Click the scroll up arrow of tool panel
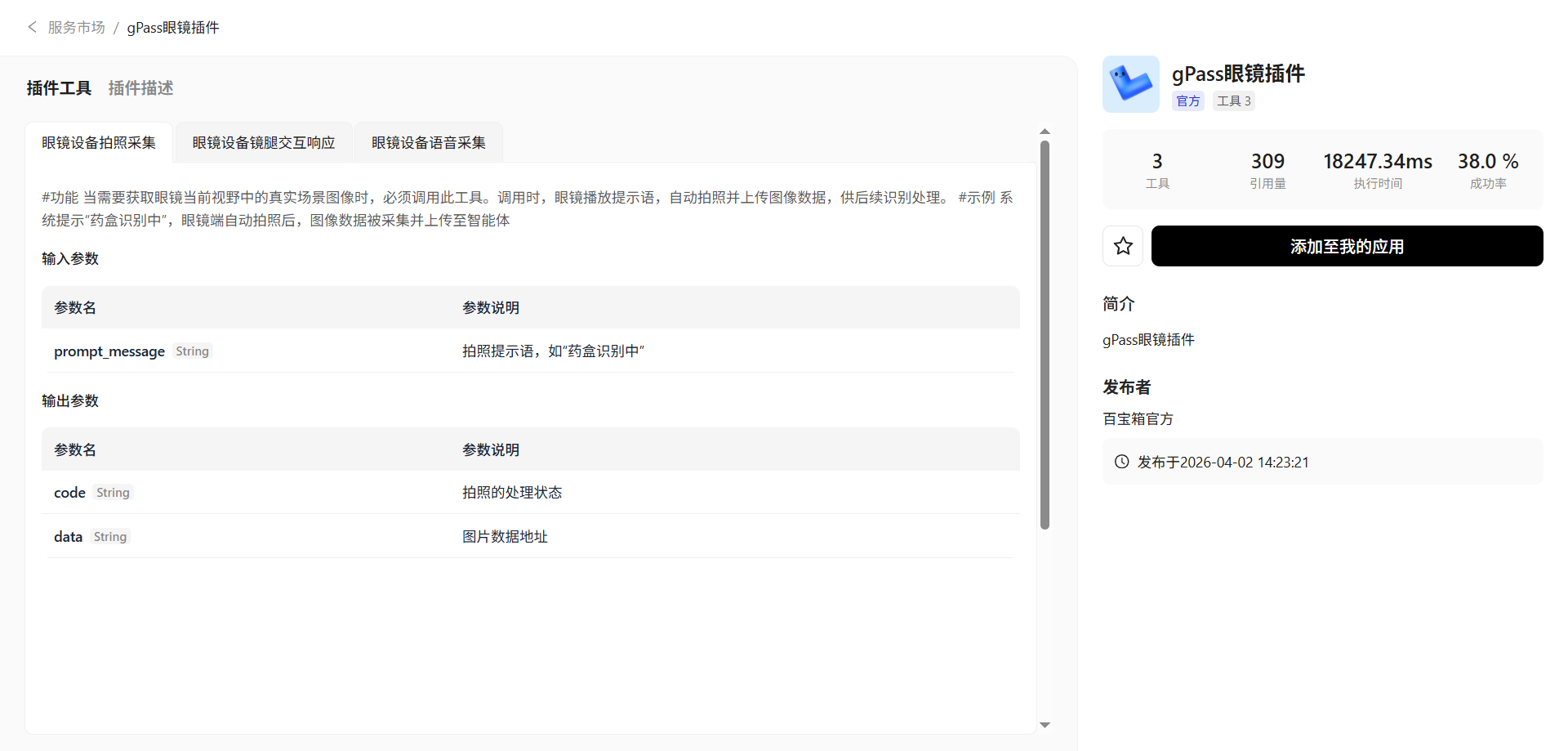This screenshot has width=1568, height=751. pyautogui.click(x=1045, y=132)
